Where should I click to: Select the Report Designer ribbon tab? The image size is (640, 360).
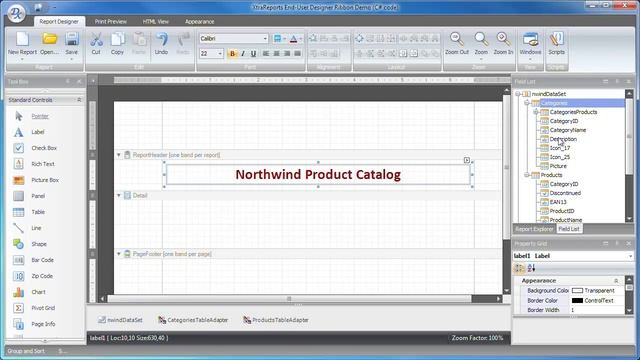59,21
